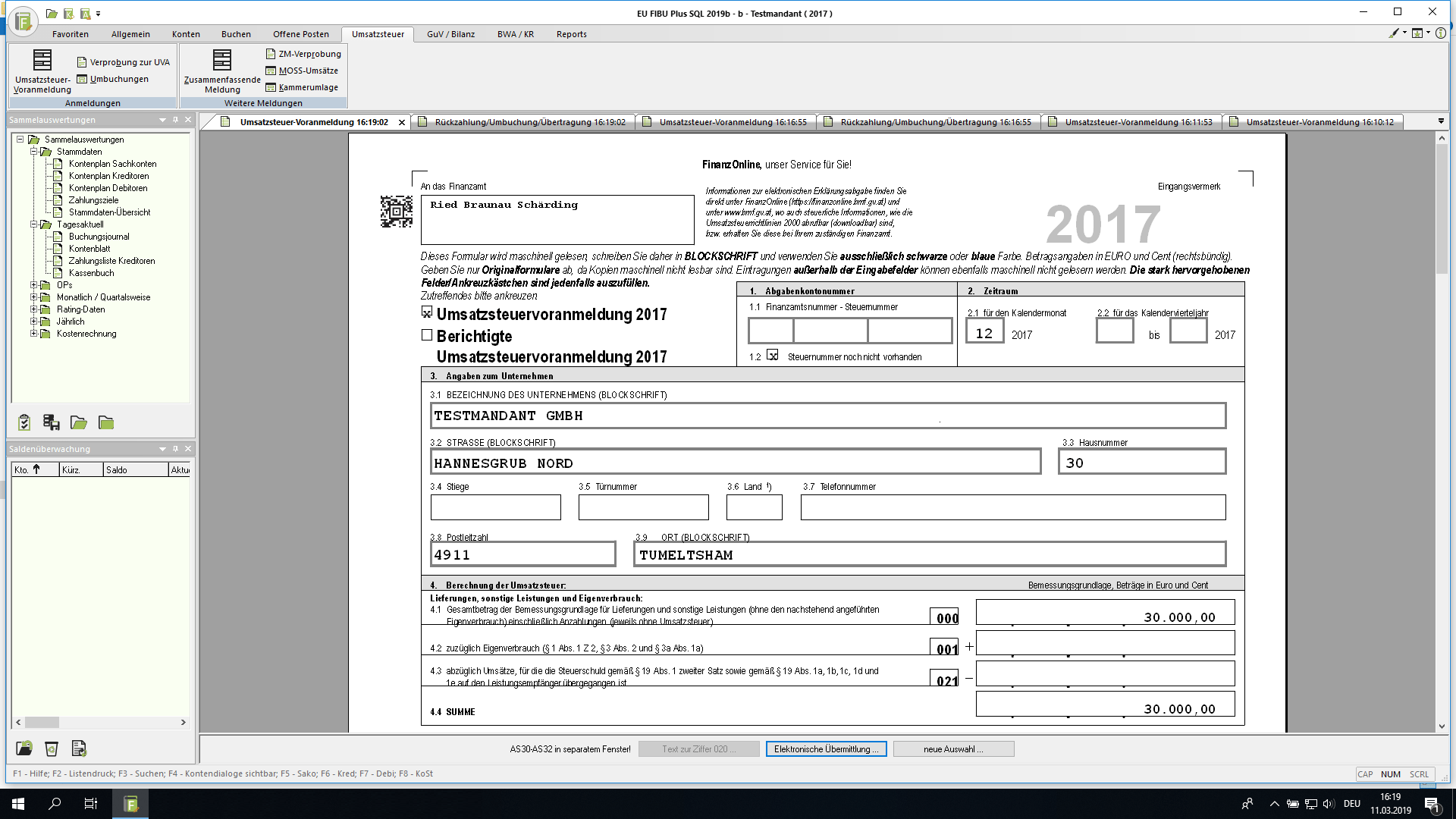Toggle the Berichtigte Umsatzsteuervoranmeldung checkbox

coord(427,335)
